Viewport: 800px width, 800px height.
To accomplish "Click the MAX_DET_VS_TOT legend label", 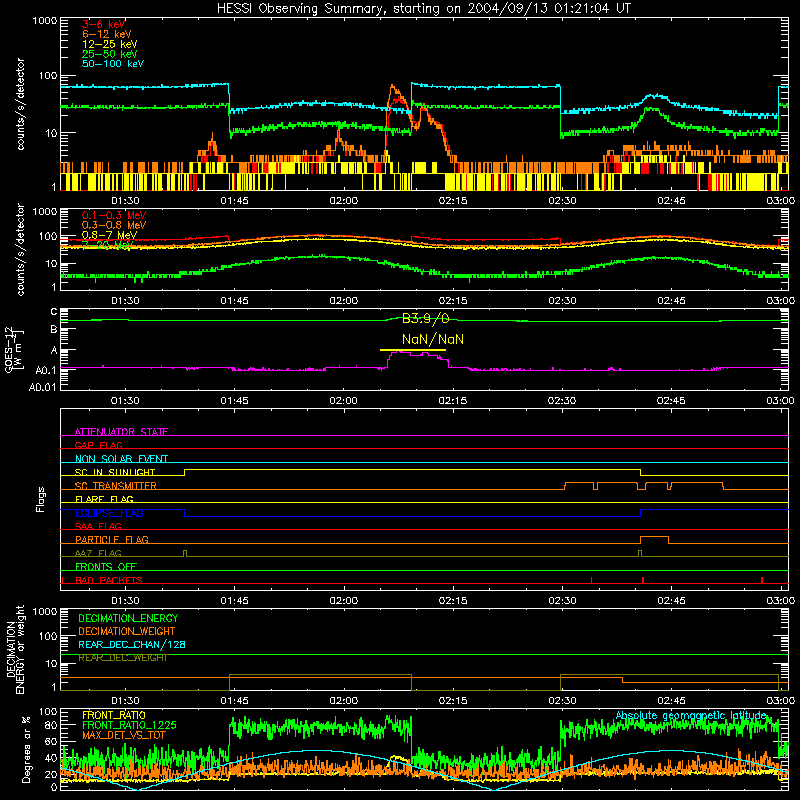I will (x=124, y=735).
